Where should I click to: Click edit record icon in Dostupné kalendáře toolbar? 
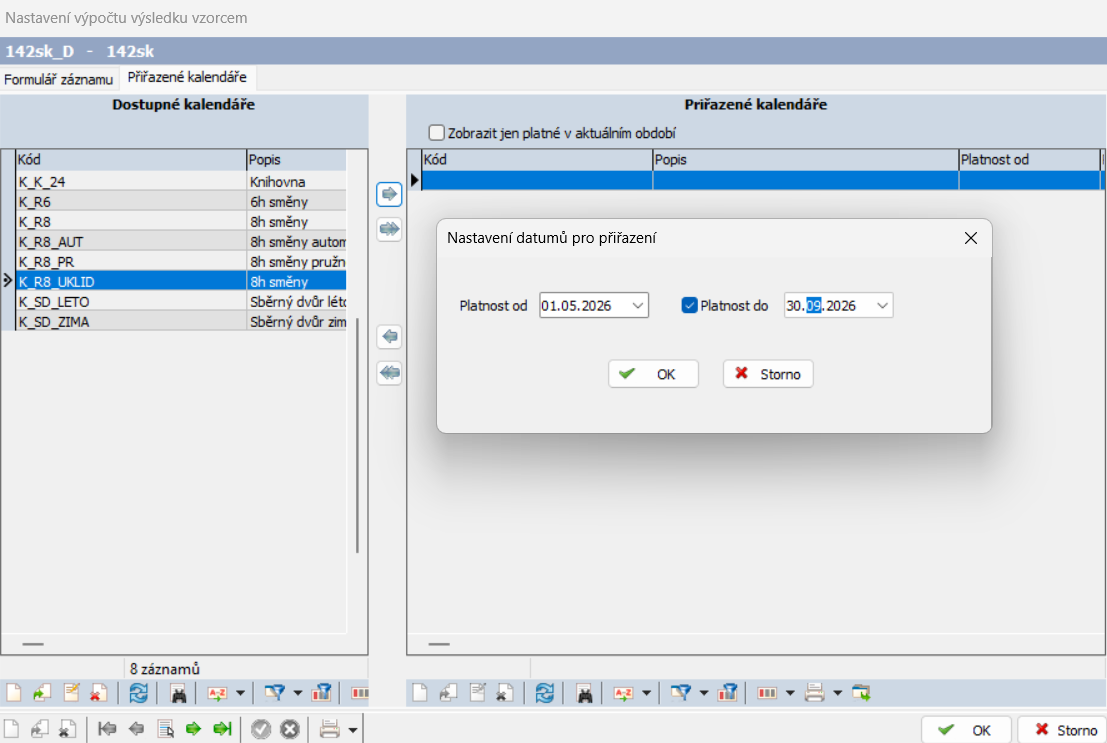coord(71,693)
